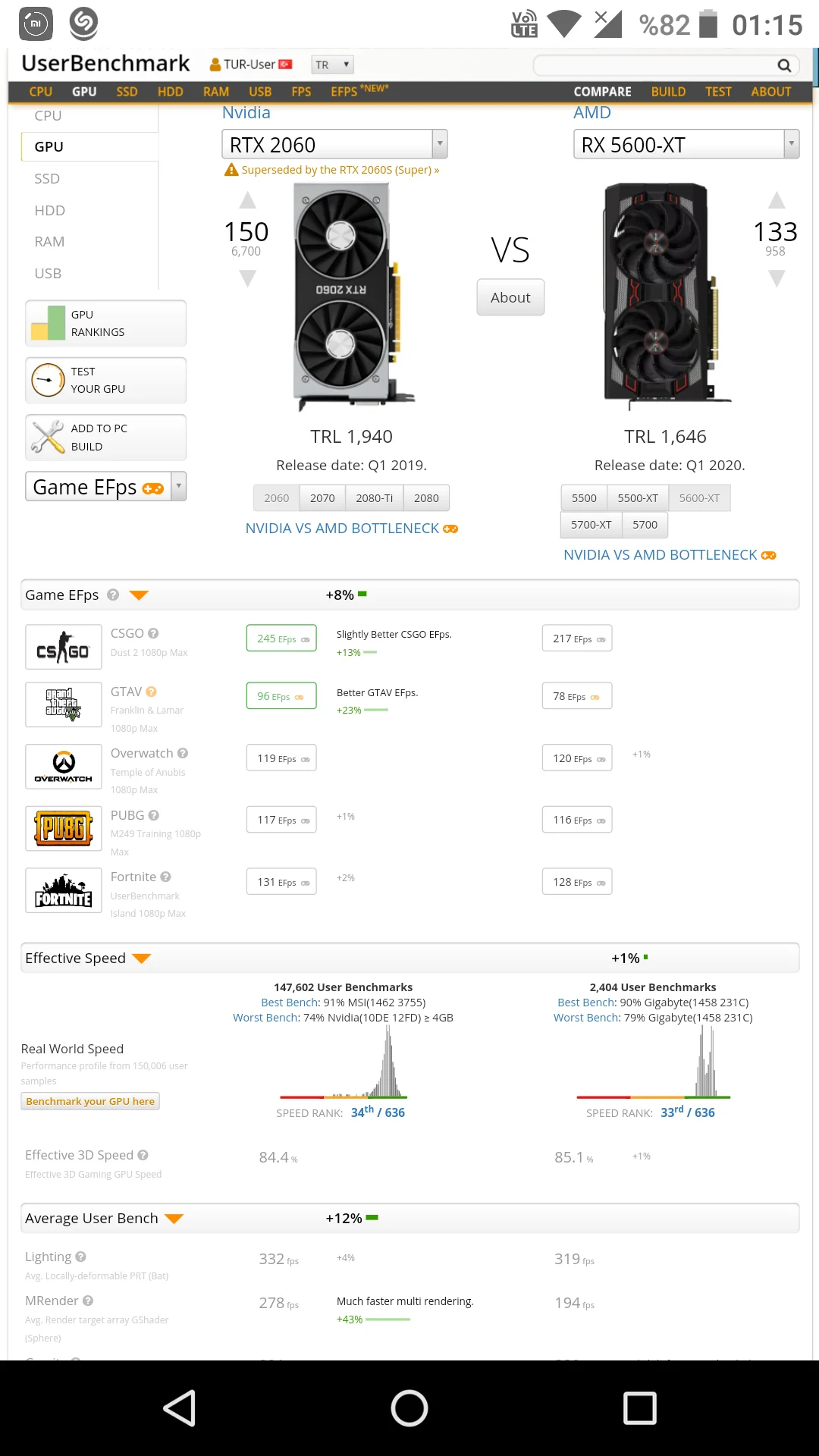Open GPU Rankings button

click(105, 323)
